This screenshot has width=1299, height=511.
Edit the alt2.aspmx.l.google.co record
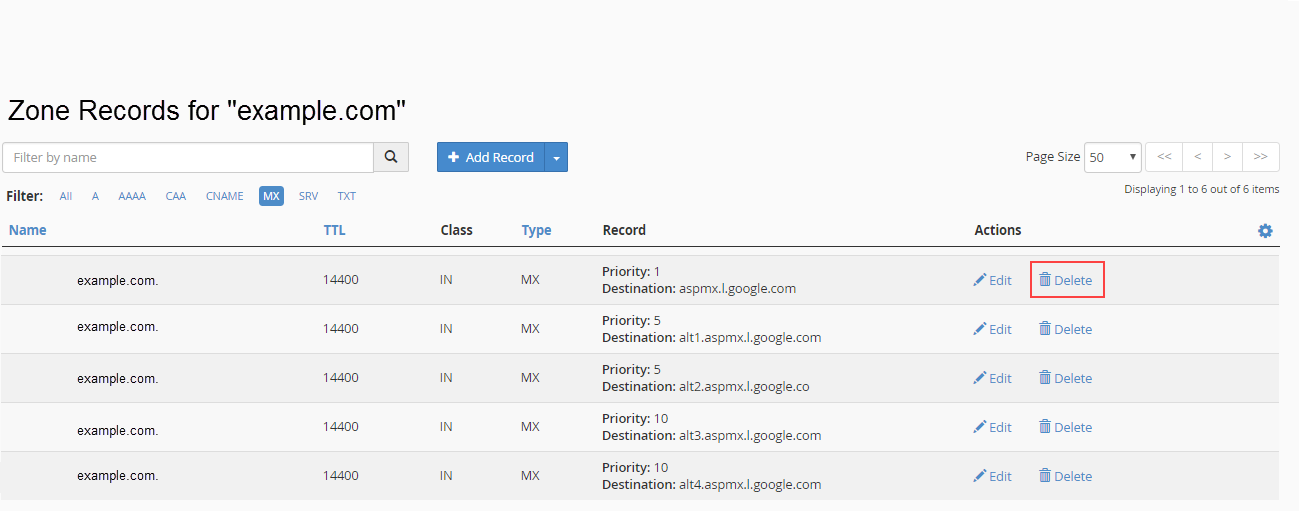[992, 378]
